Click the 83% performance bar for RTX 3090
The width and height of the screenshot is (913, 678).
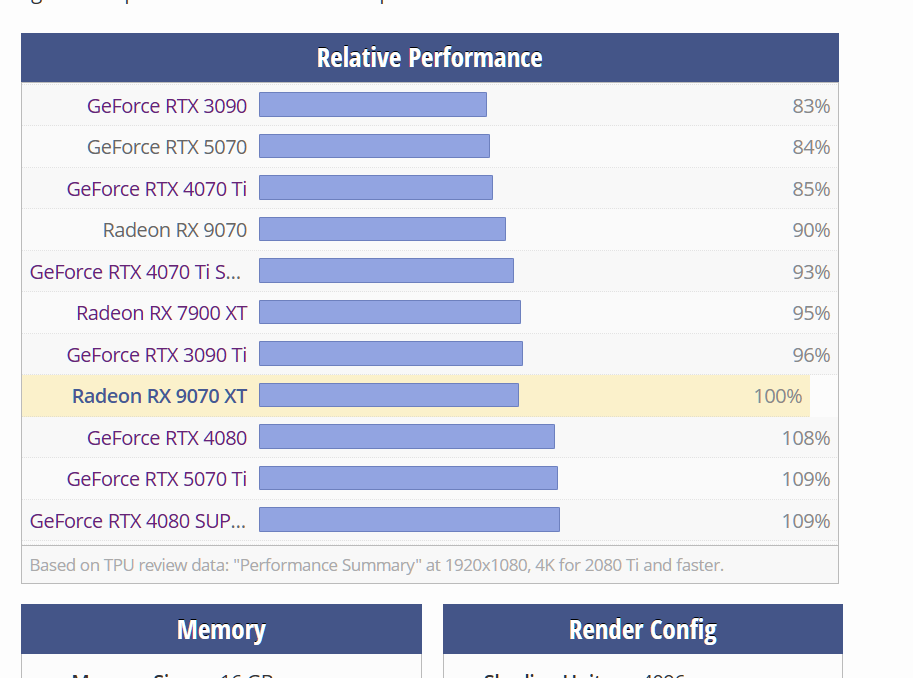[373, 105]
